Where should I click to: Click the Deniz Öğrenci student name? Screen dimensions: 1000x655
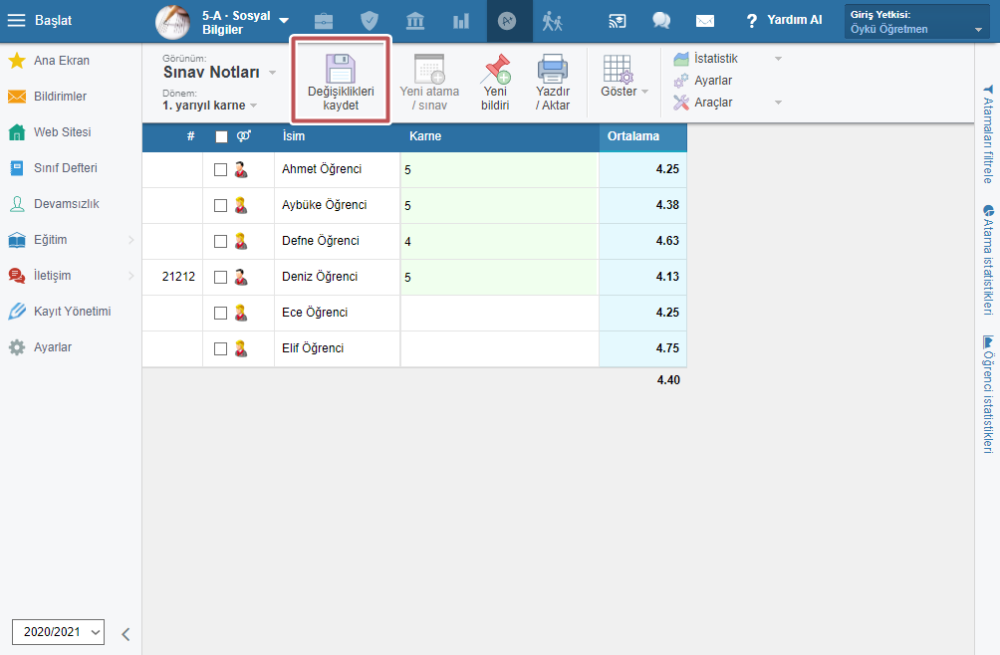click(x=320, y=277)
